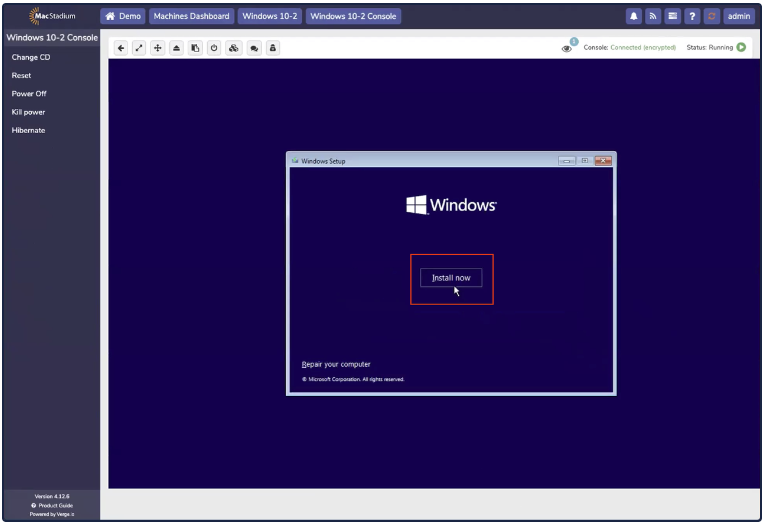Go to the Demo home tab
The width and height of the screenshot is (762, 524).
[x=123, y=16]
